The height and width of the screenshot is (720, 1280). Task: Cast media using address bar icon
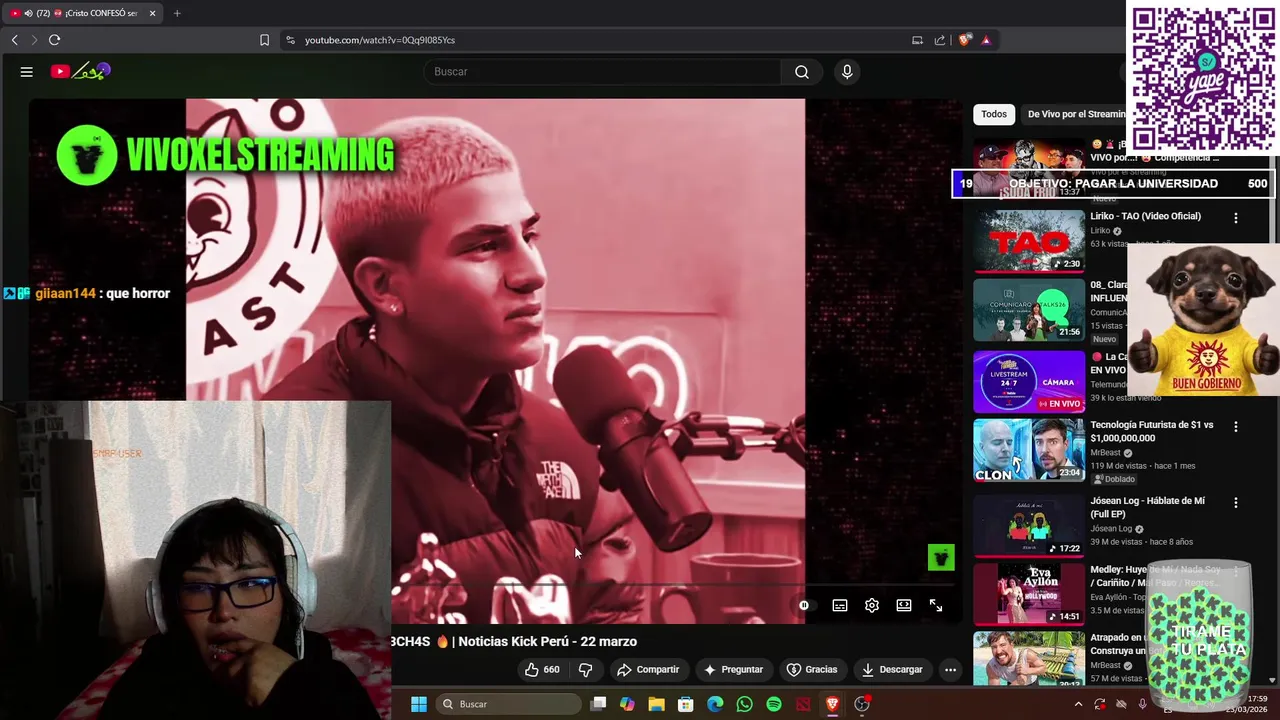[917, 40]
